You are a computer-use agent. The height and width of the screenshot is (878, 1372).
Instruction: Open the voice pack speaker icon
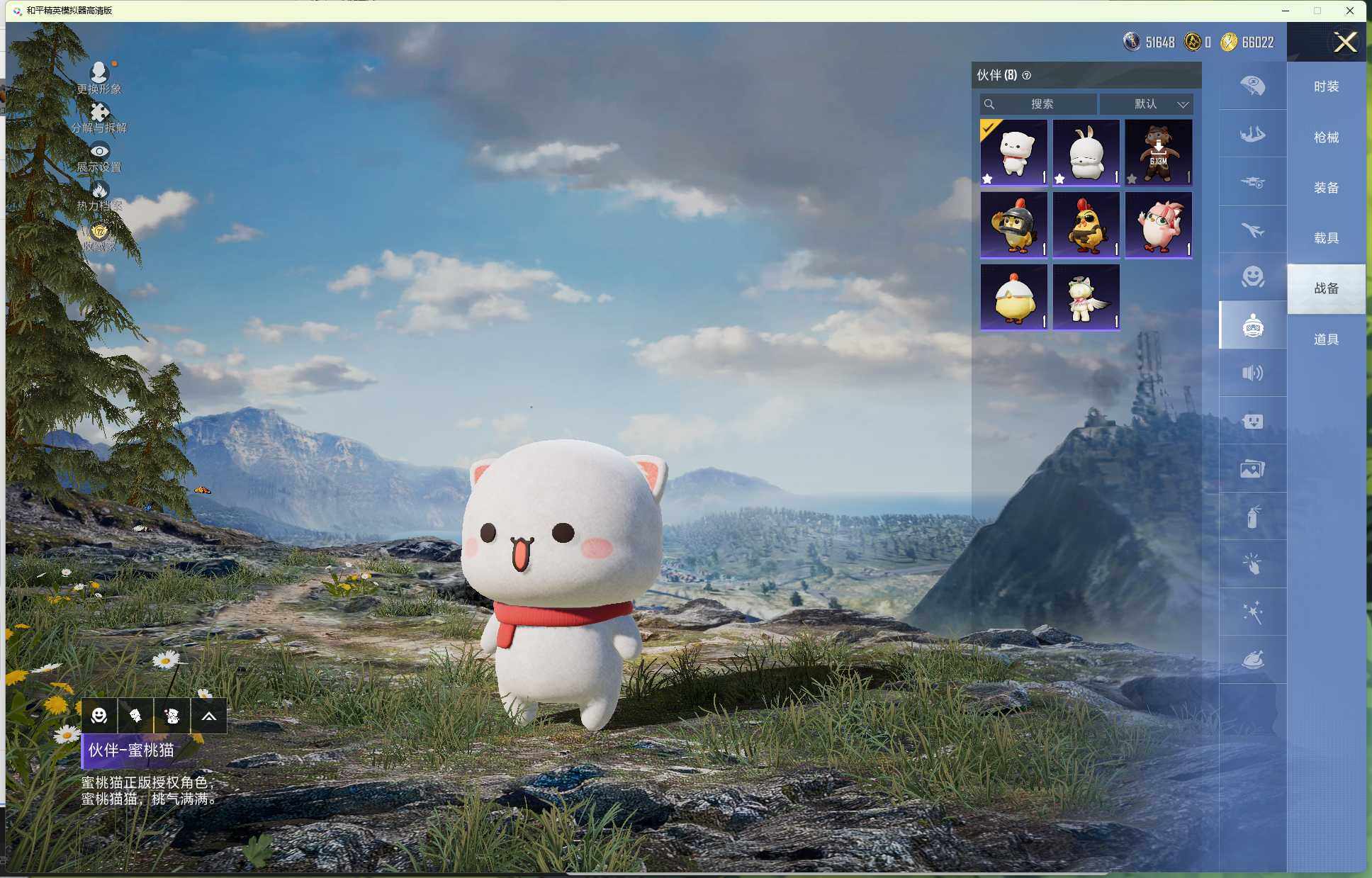pos(1252,373)
